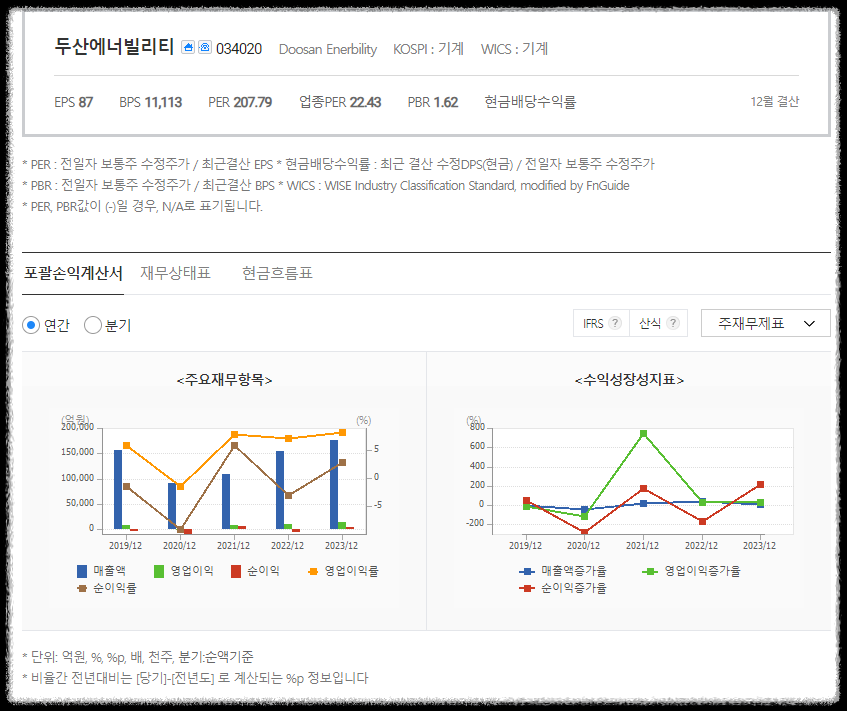Click the 두산에너빌리티 company name
This screenshot has width=847, height=711.
click(114, 47)
